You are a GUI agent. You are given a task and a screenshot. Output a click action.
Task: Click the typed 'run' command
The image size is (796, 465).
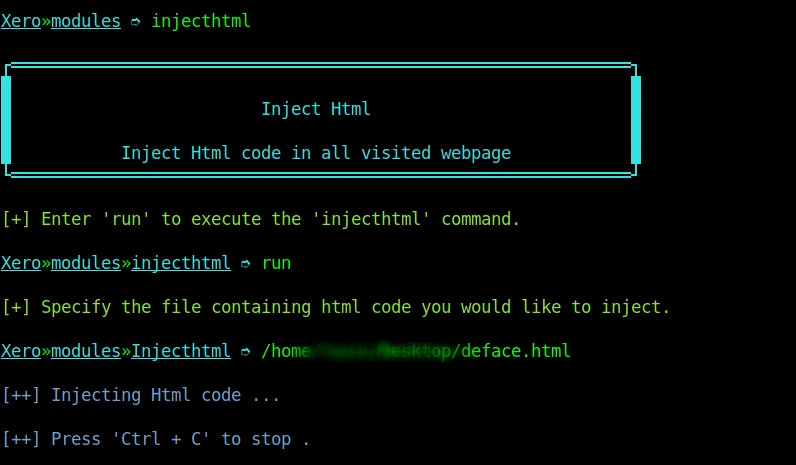click(276, 263)
